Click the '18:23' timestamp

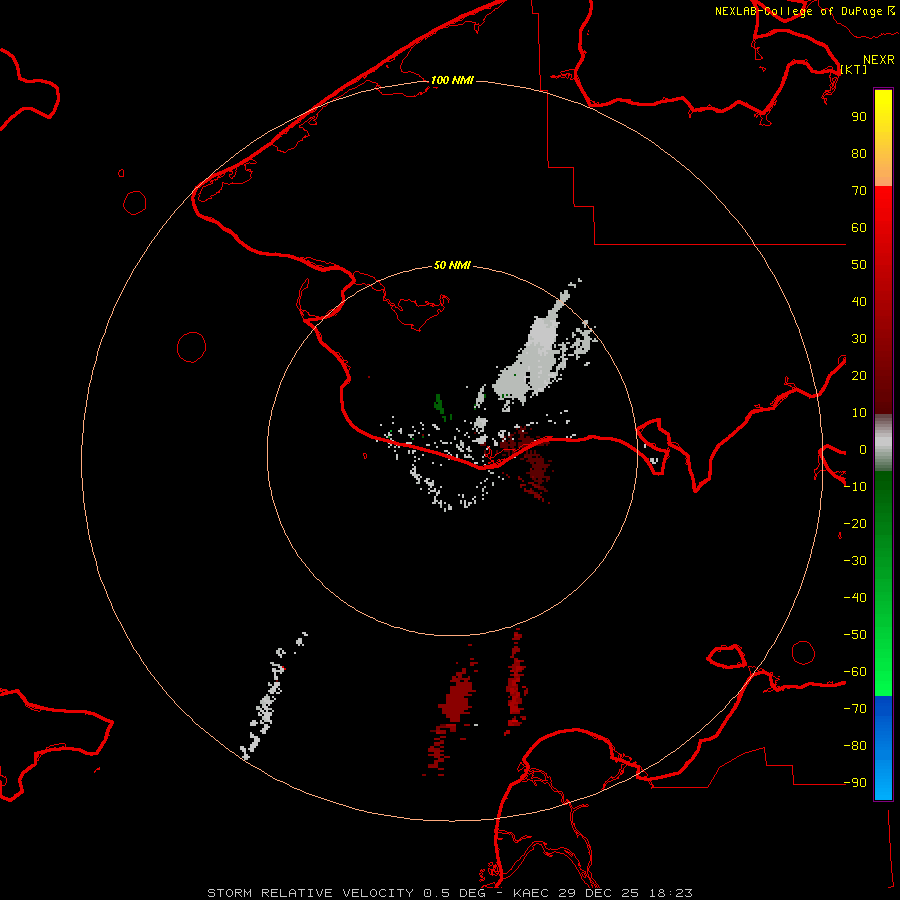point(670,893)
